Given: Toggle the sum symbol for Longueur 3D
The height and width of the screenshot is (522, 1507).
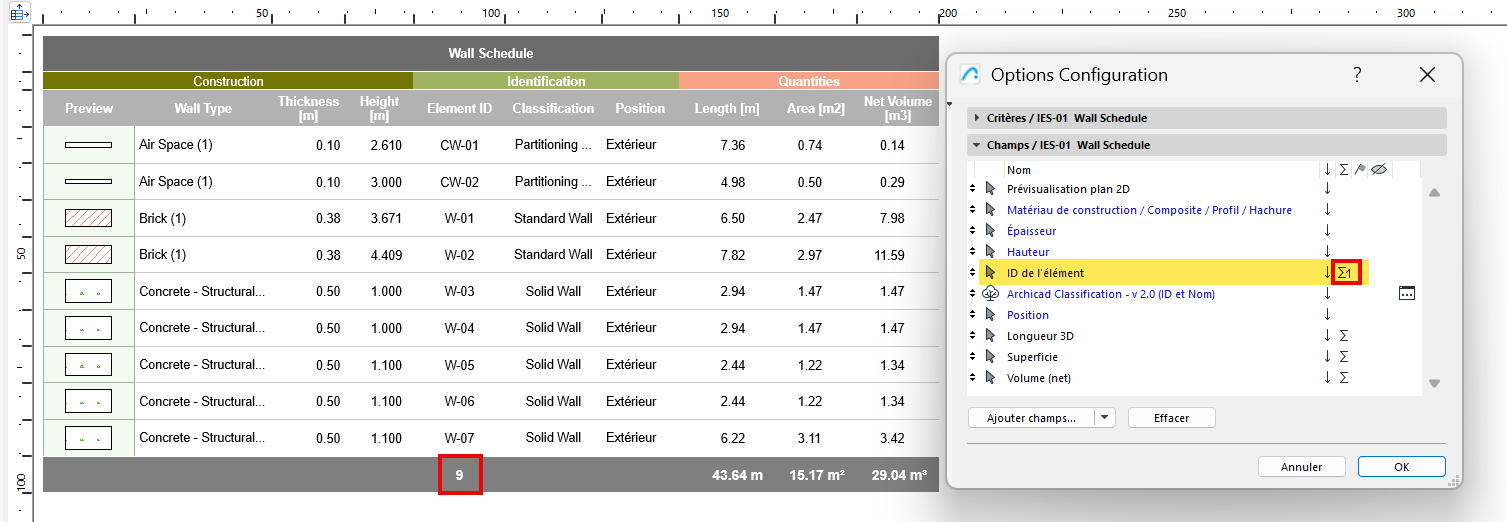Looking at the screenshot, I should click(x=1344, y=336).
